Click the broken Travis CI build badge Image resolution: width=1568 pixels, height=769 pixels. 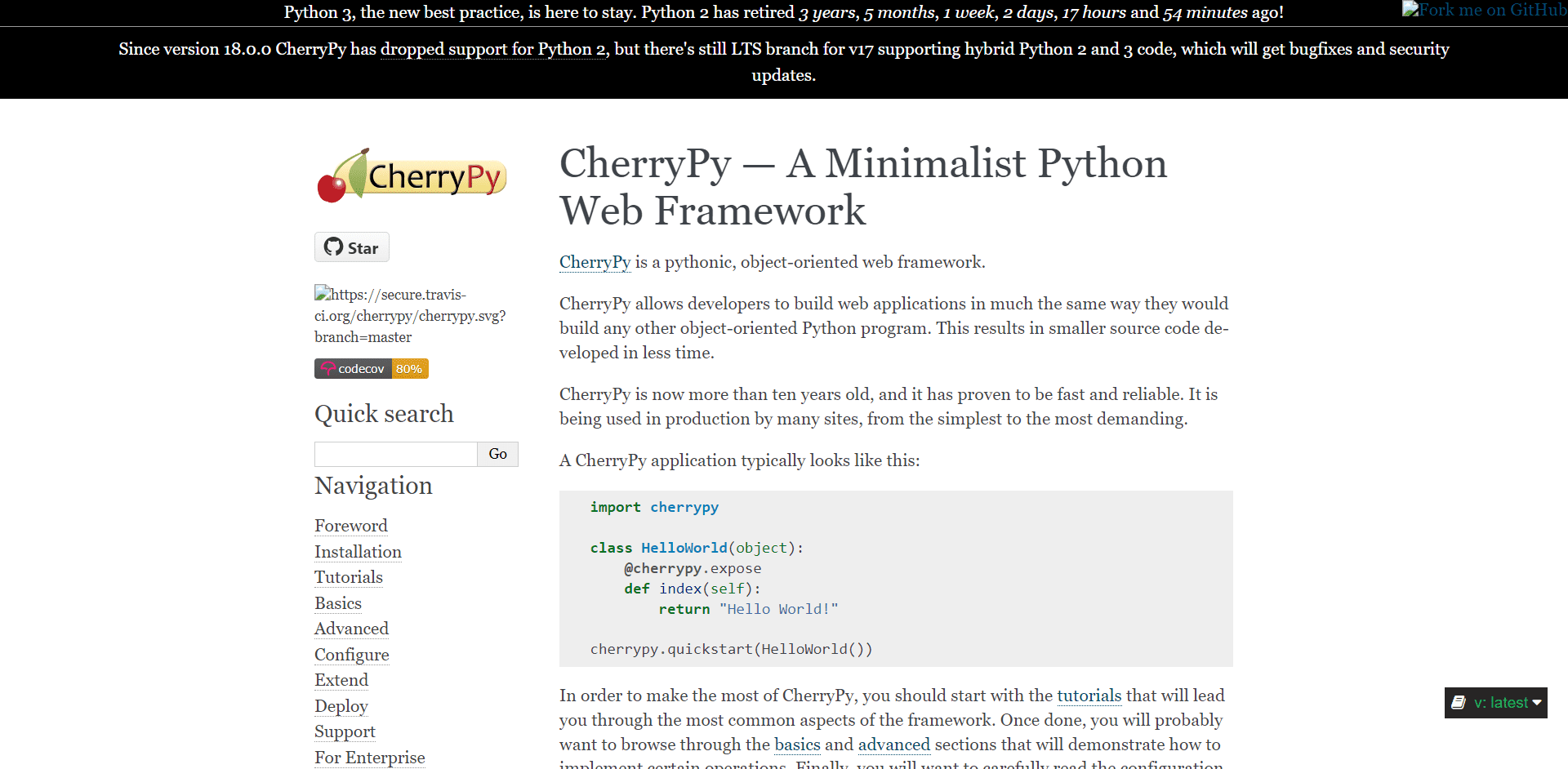point(409,315)
